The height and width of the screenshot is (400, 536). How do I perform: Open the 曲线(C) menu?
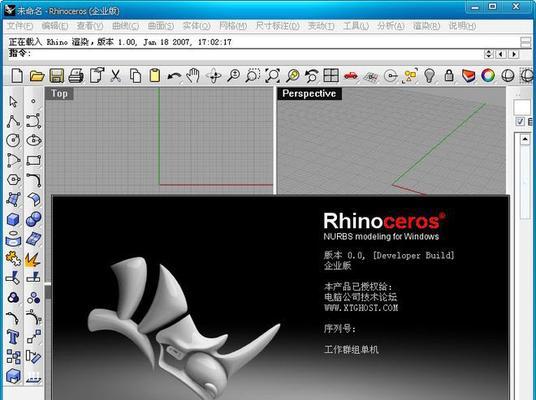(125, 26)
